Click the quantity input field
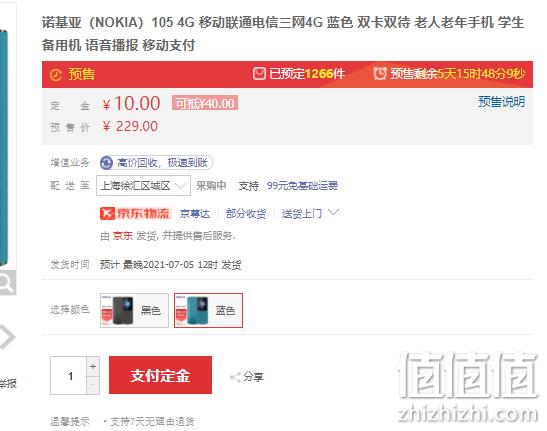The height and width of the screenshot is (431, 547). [x=68, y=376]
